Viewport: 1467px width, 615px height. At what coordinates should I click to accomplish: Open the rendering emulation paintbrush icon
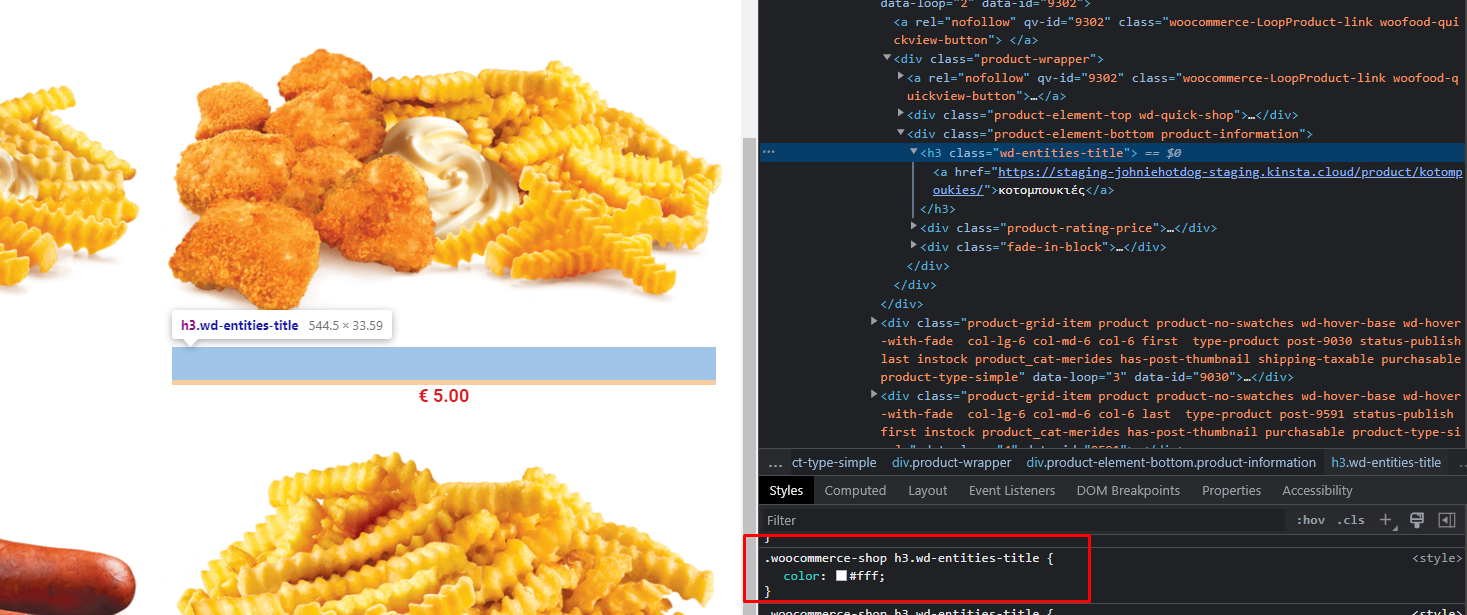1417,520
